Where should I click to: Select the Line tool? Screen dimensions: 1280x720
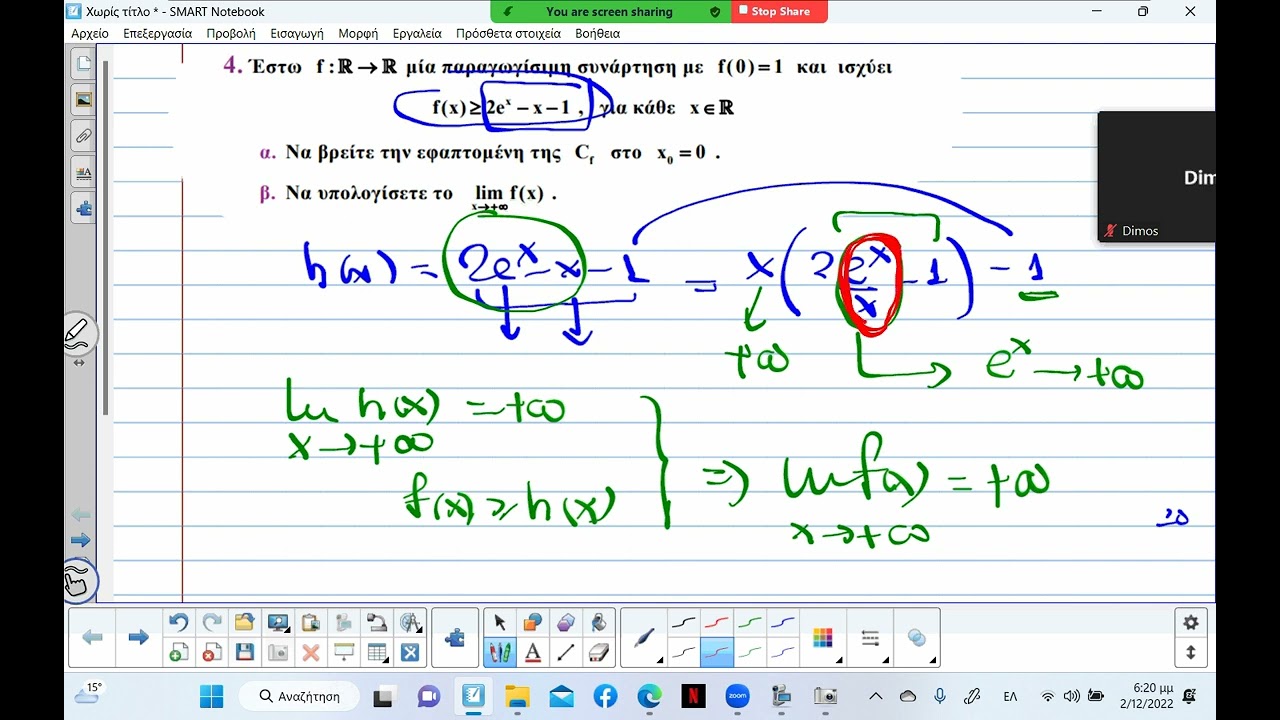tap(566, 652)
